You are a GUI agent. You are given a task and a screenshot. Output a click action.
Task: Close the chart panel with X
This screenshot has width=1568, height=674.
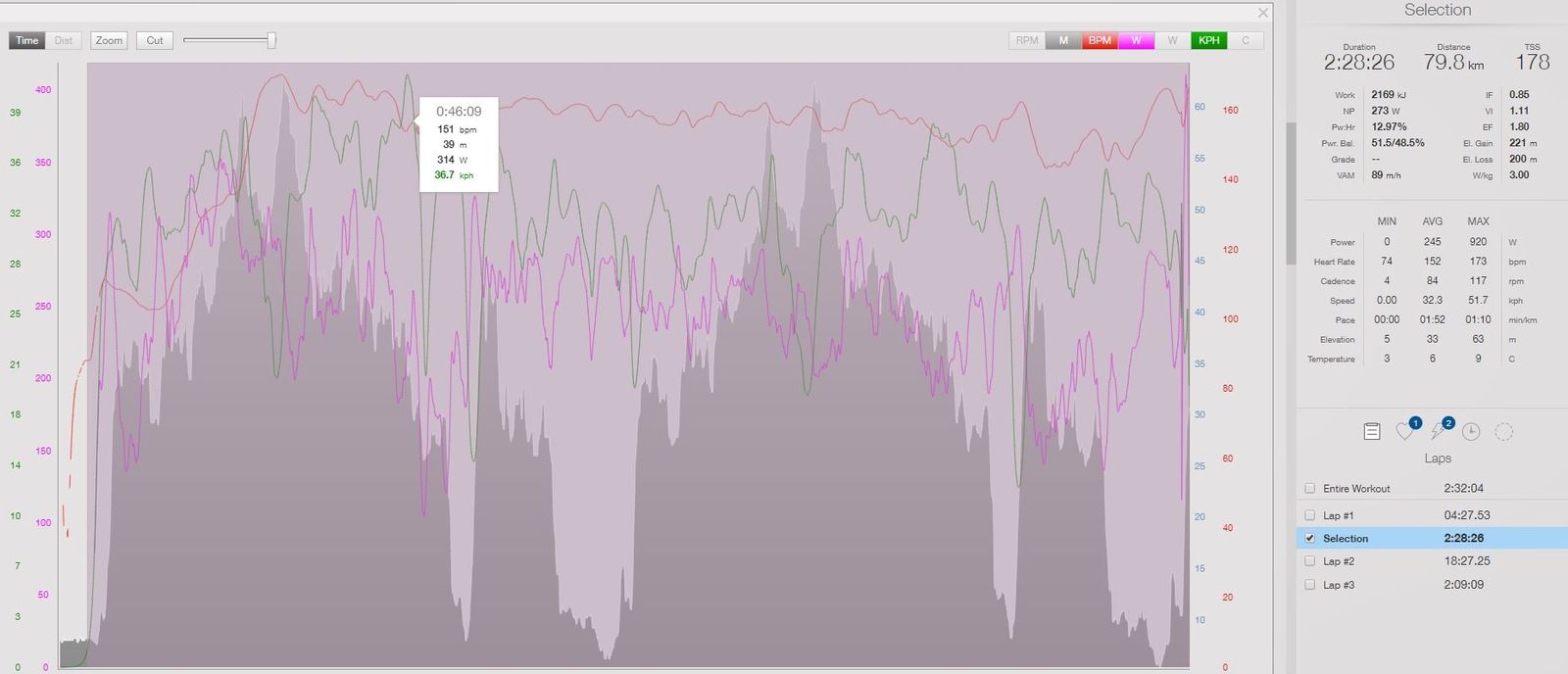(x=1263, y=13)
